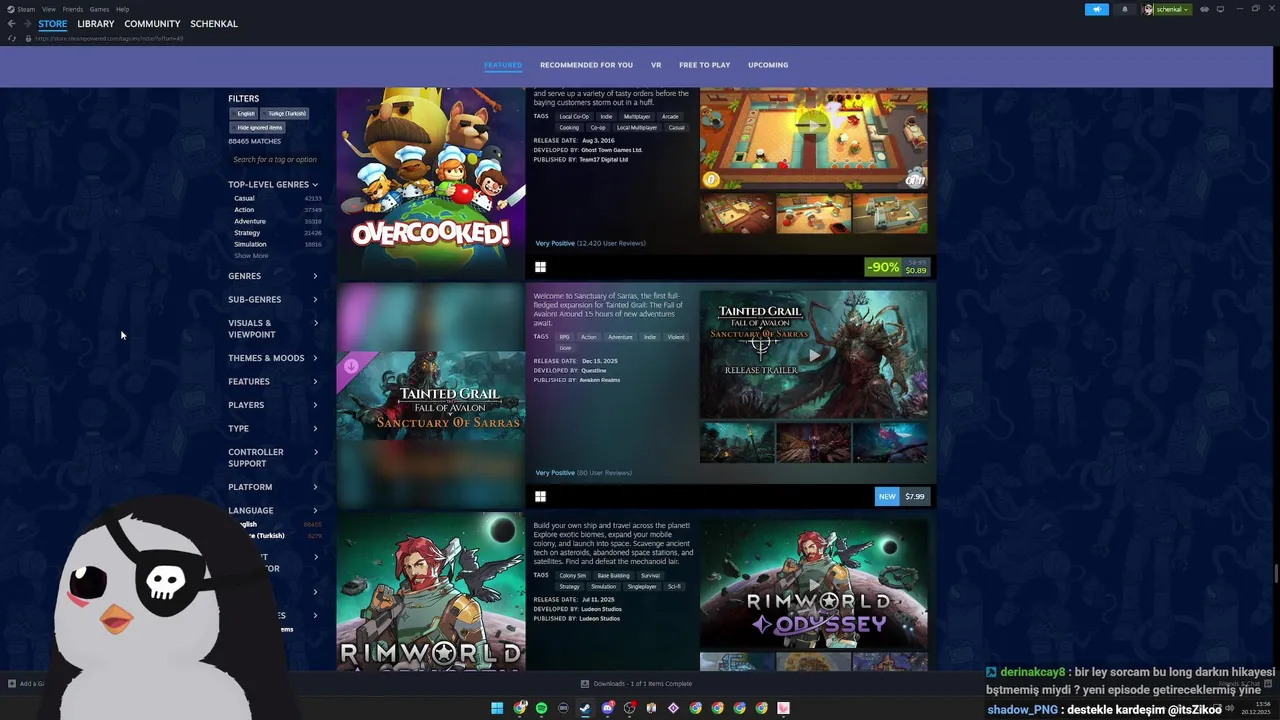
Task: Toggle the Türkçe (Turkish) language option
Action: [277, 536]
